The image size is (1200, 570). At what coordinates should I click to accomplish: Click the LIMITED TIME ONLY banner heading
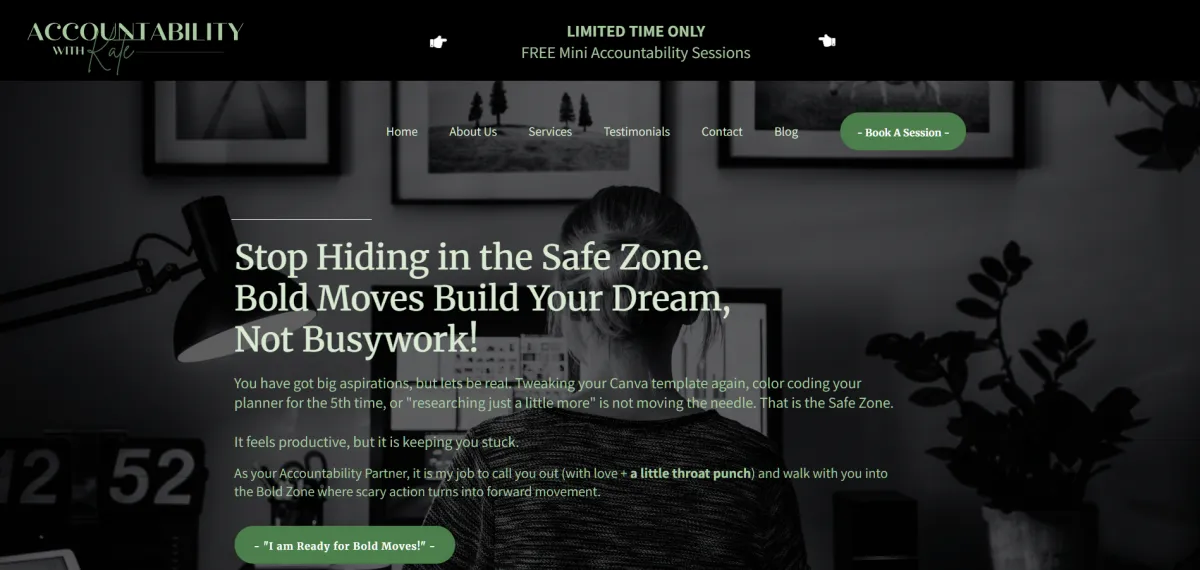[x=636, y=31]
